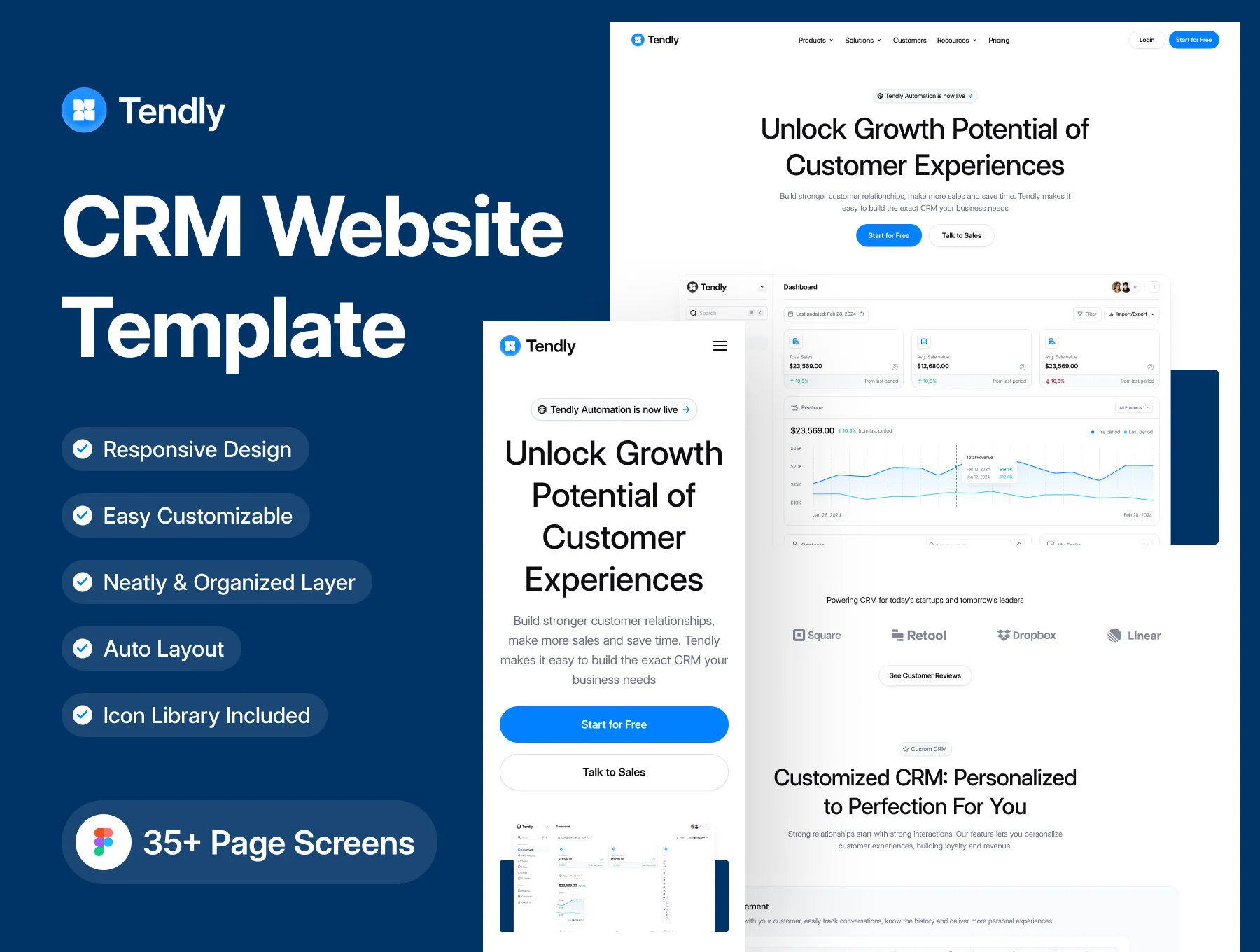Viewport: 1260px width, 952px height.
Task: Click the Login button in the navbar
Action: 1147,40
